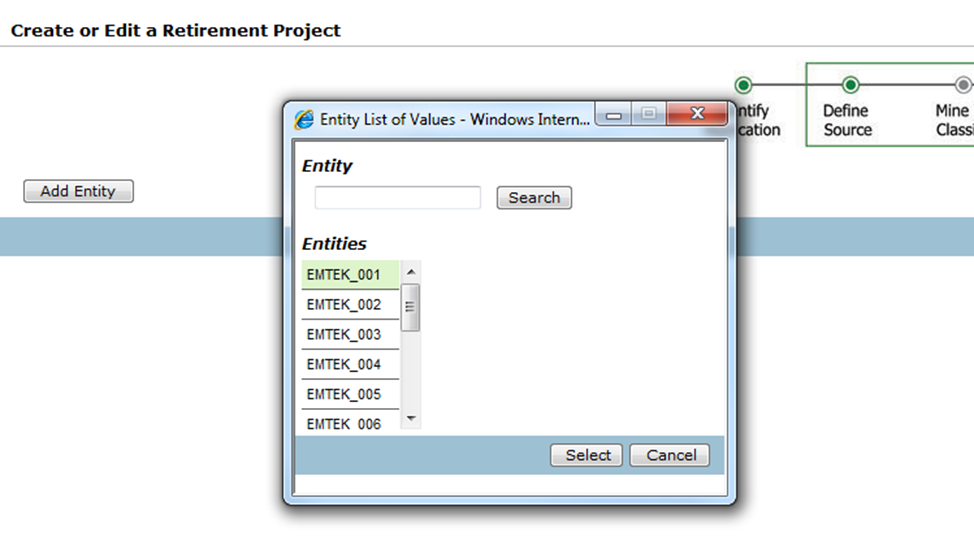The height and width of the screenshot is (554, 974).
Task: Open the Define Source step label
Action: pyautogui.click(x=847, y=120)
